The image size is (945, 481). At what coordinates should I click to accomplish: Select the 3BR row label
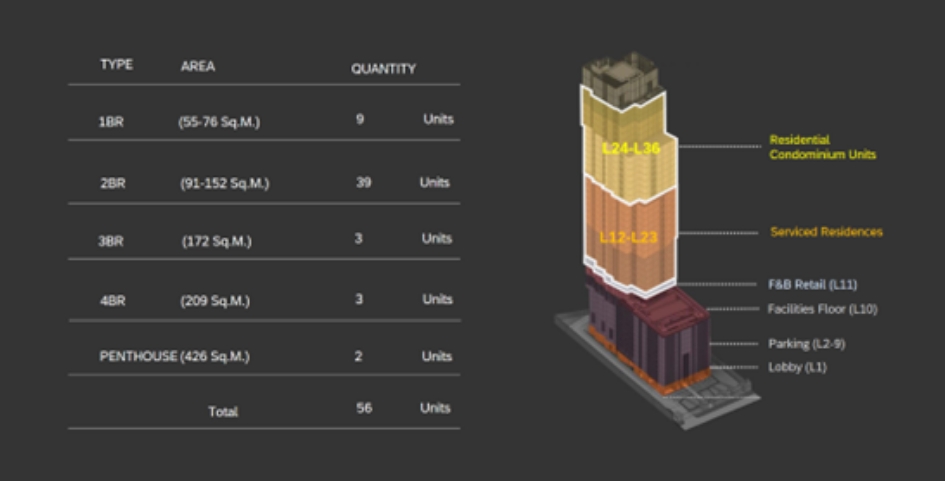(x=111, y=241)
